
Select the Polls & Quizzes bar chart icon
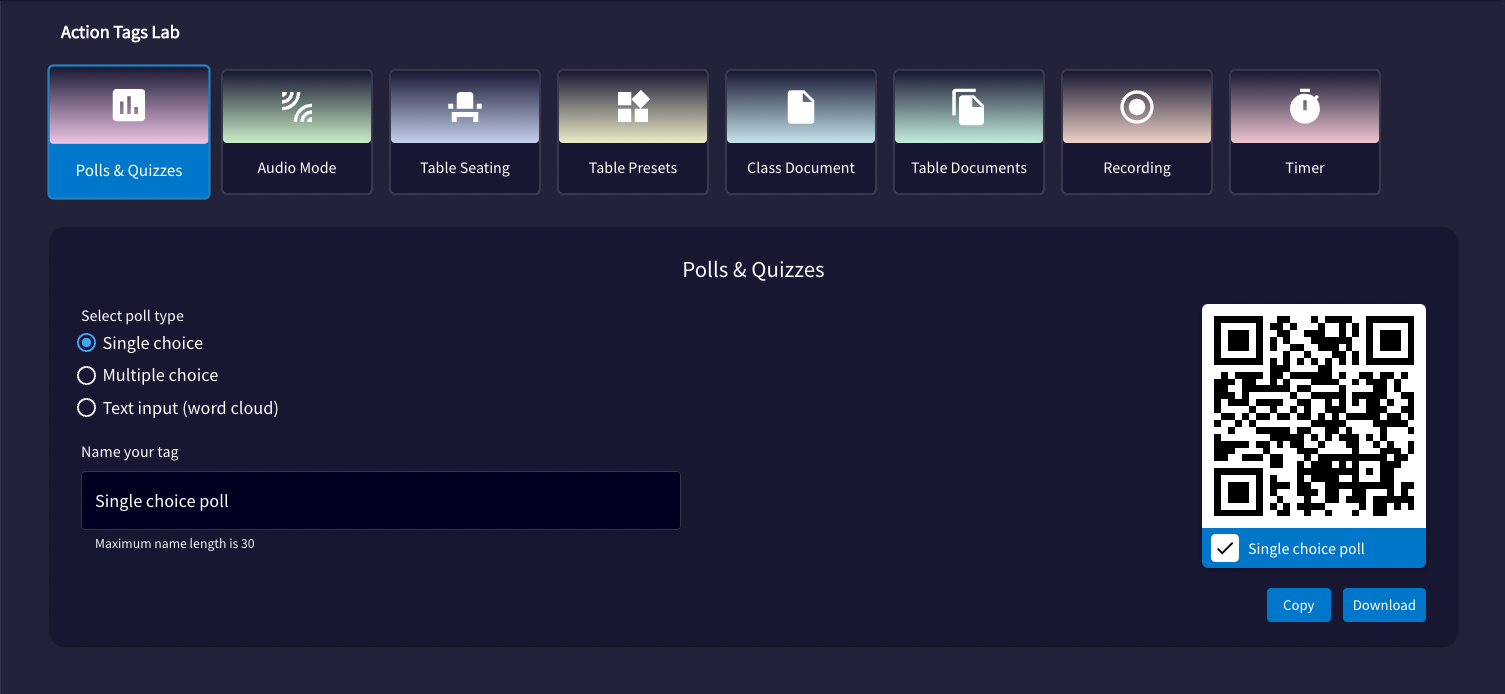click(x=129, y=105)
